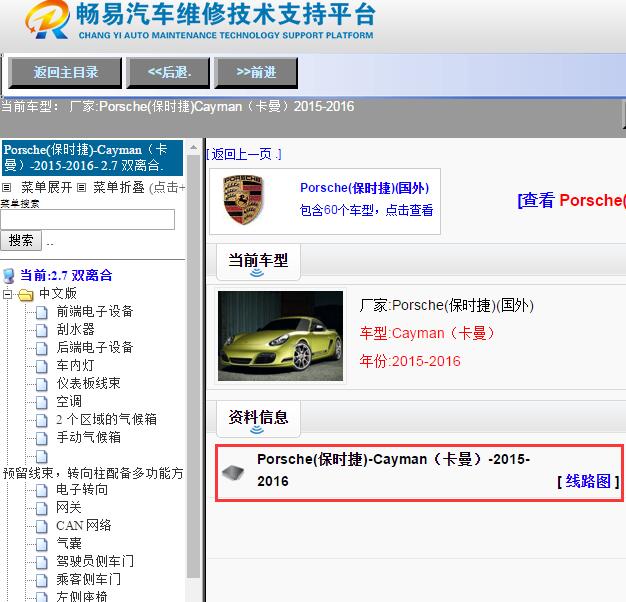Viewport: 626px width, 602px height.
Task: Click the page icon beside 仪表板线束
Action: [x=42, y=384]
